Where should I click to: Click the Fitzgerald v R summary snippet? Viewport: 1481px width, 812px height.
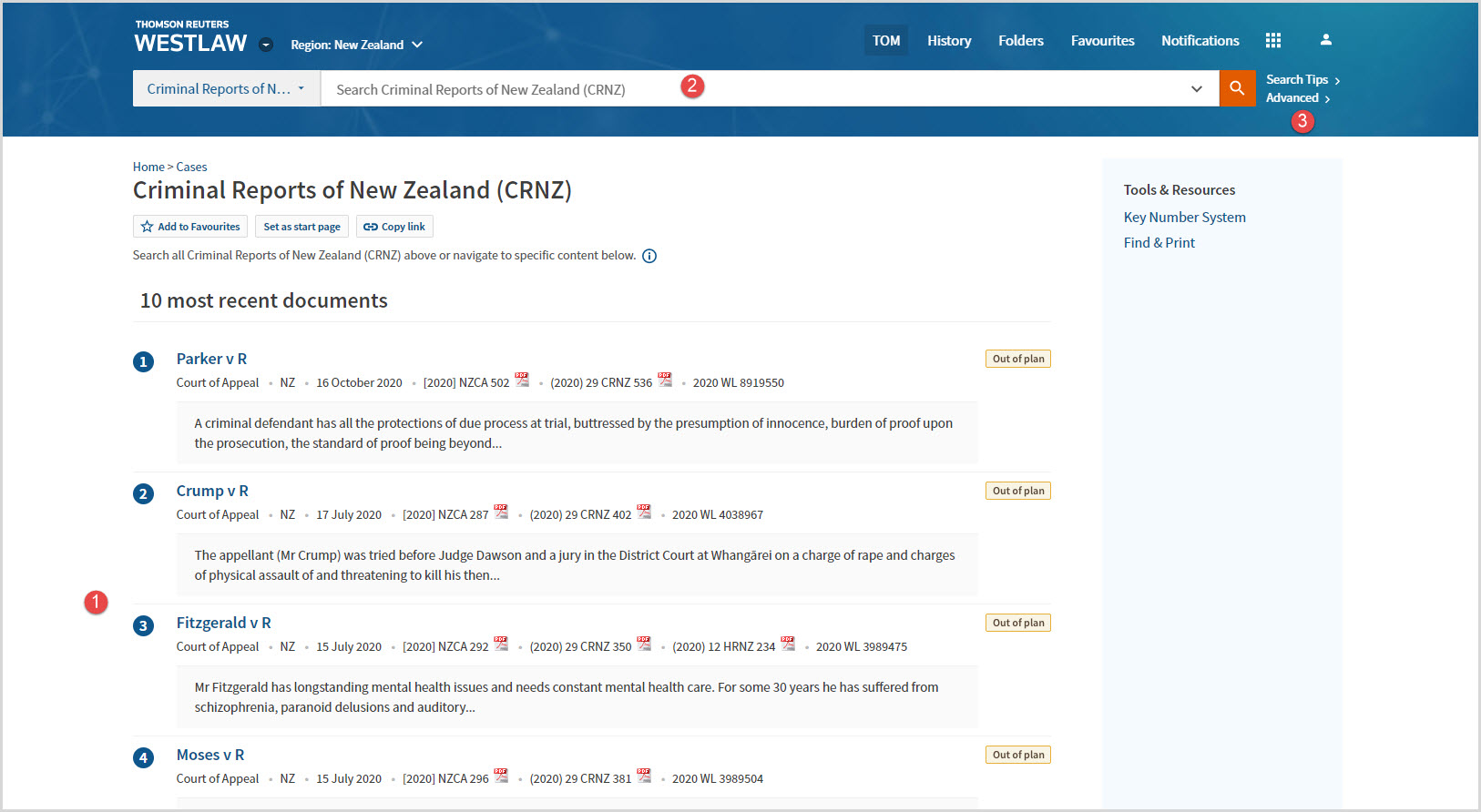click(577, 697)
